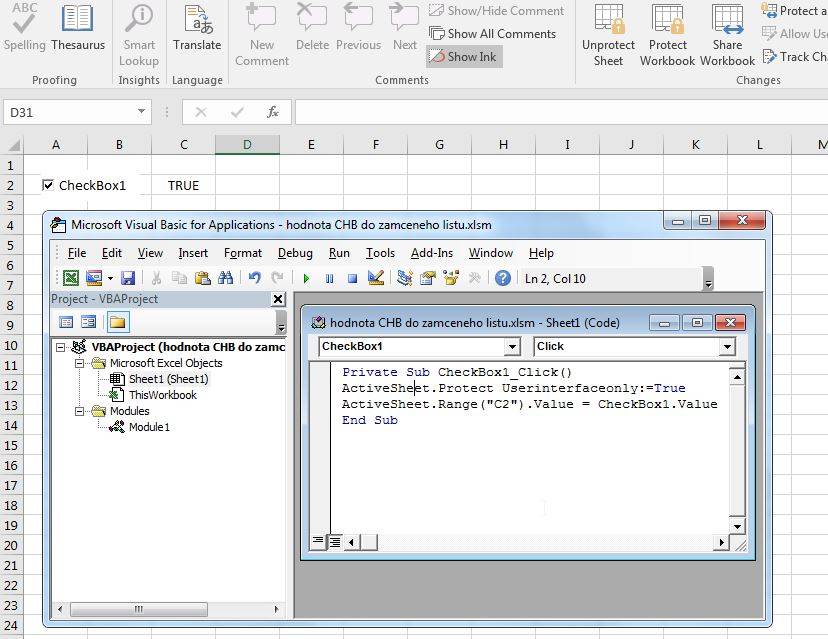828x639 pixels.
Task: Close the Project - VBAProject panel
Action: (x=278, y=299)
